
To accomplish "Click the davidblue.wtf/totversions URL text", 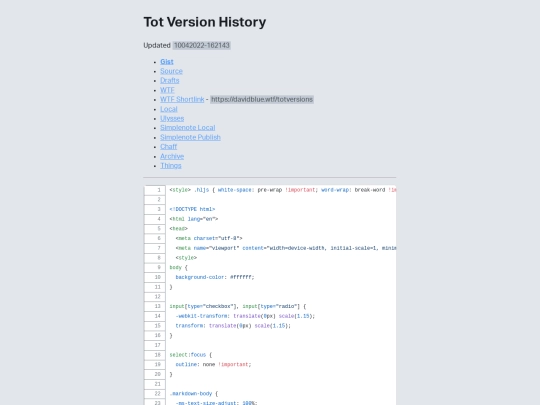I will 262,99.
